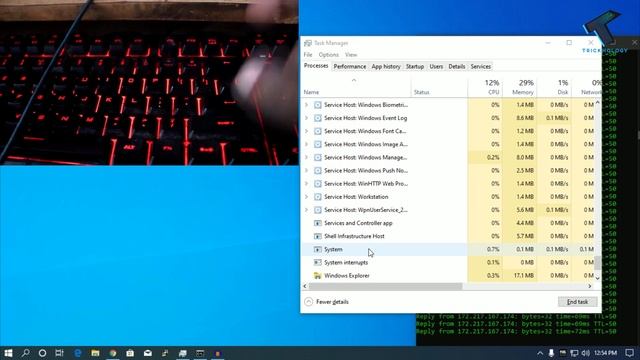Screen dimensions: 640x360
Task: Sort processes by Disk column
Action: pyautogui.click(x=554, y=87)
